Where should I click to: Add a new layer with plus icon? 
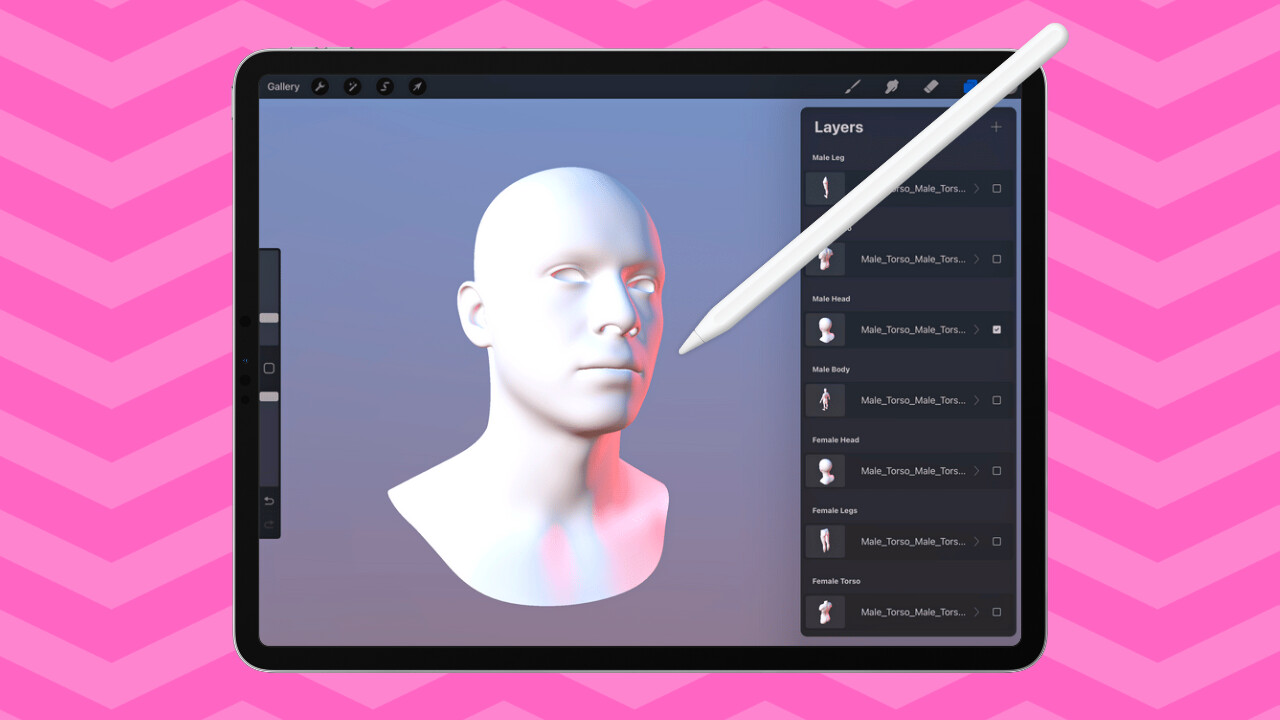(x=996, y=127)
